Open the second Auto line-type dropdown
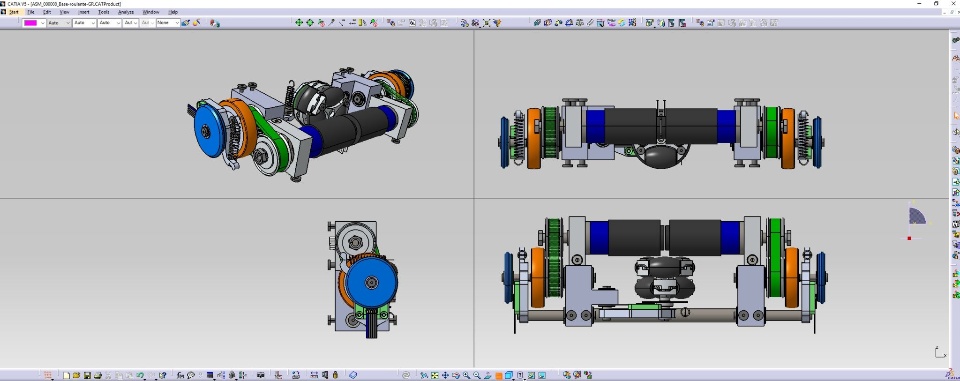Screen dimensions: 960x381 tap(84, 23)
